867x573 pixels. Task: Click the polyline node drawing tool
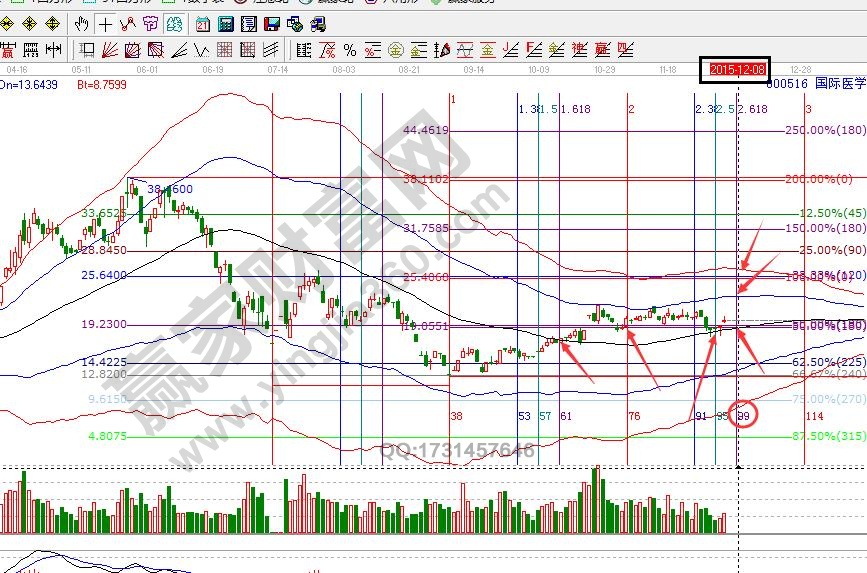coord(126,23)
